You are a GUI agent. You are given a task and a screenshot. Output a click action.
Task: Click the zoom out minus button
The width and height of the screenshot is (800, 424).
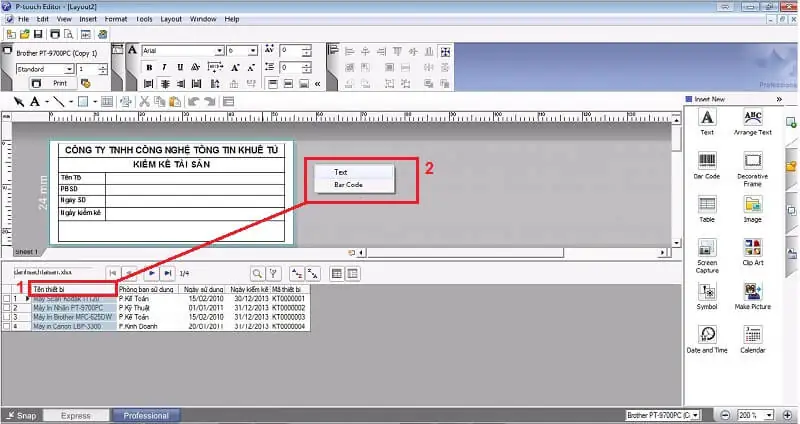(x=725, y=415)
